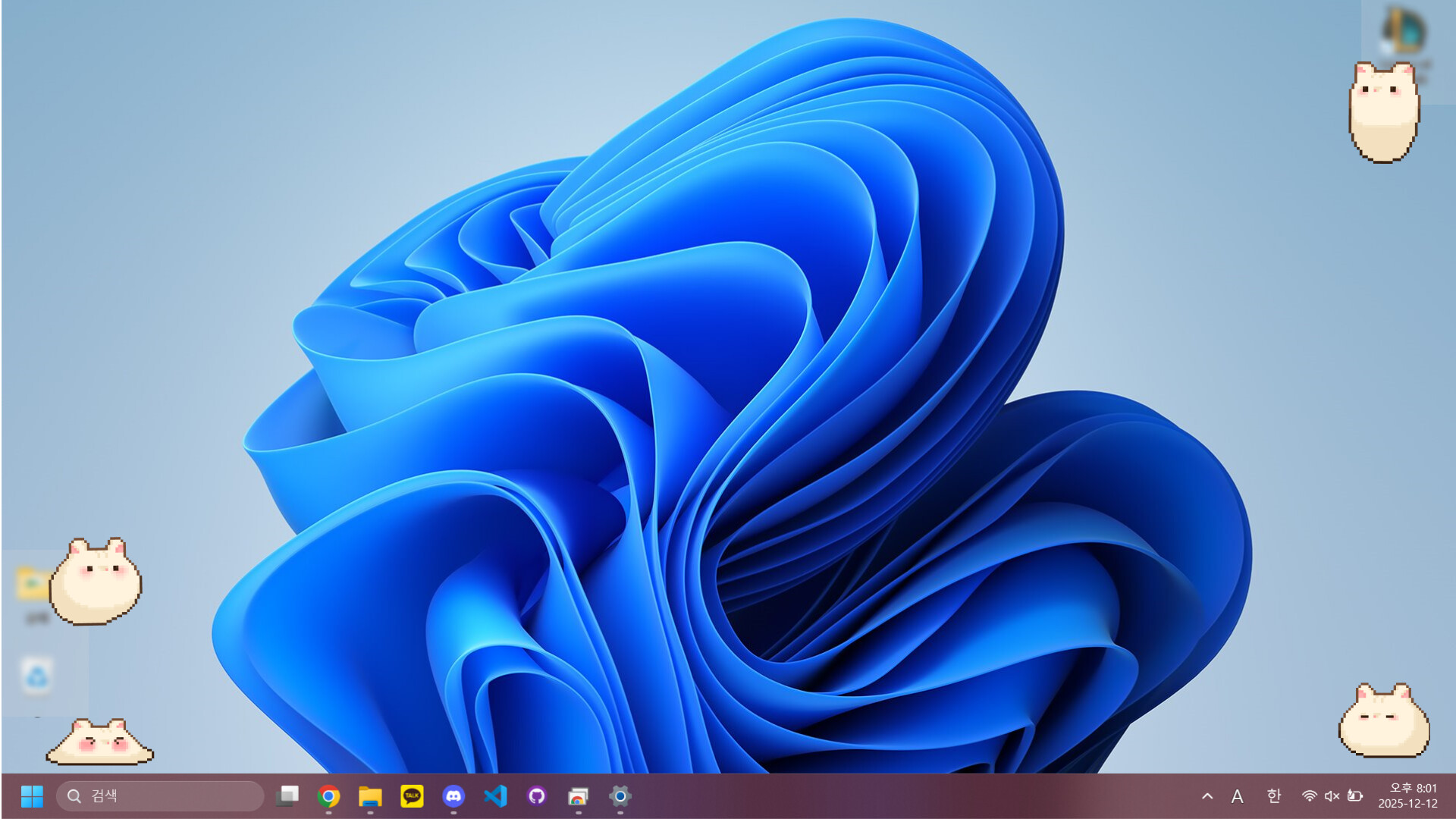Open the clock and date calendar flyout
Screen dimensions: 1456x819
[1408, 796]
